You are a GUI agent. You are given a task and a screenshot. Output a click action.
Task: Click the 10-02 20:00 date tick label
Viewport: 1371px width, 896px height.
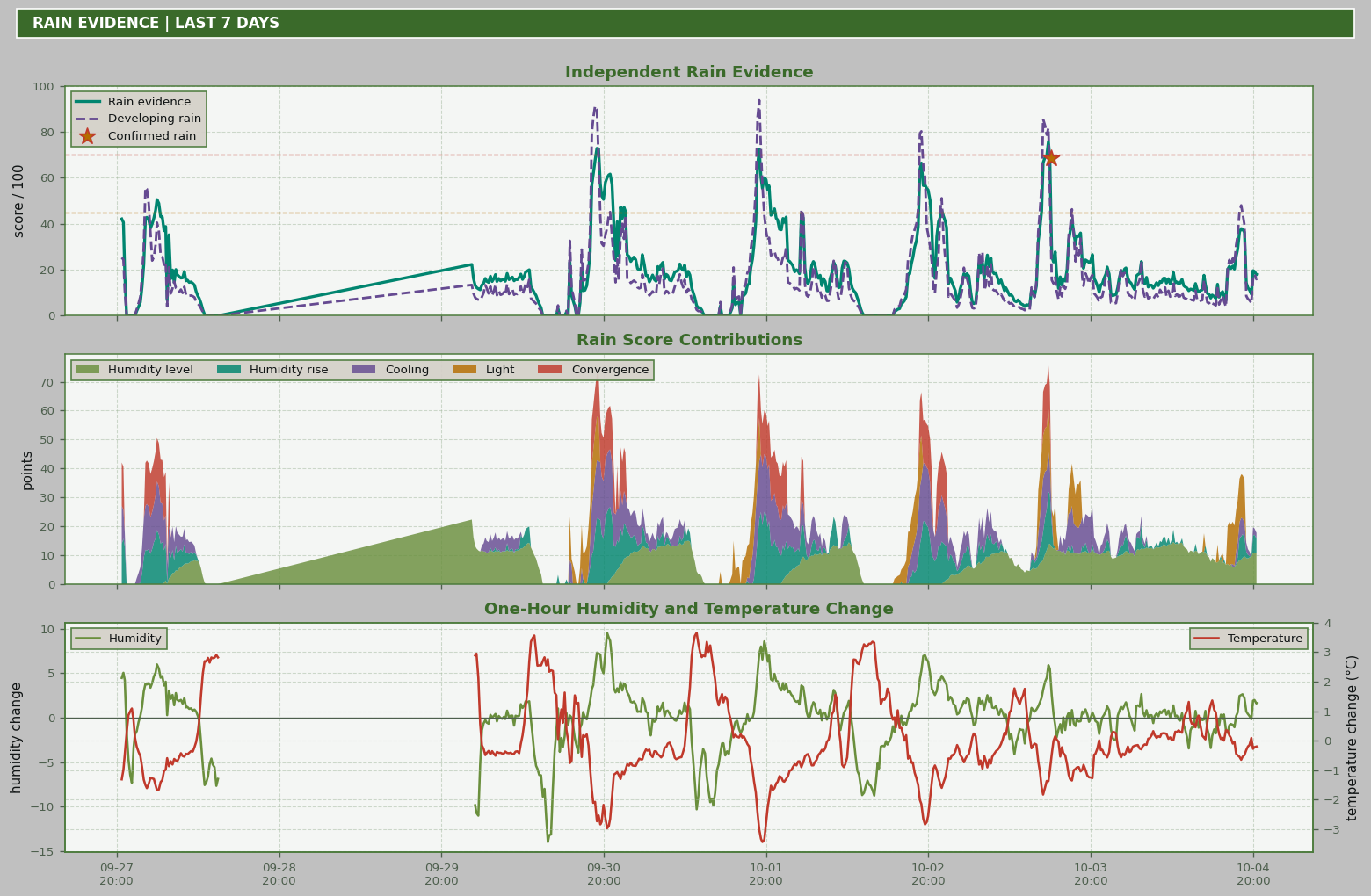(928, 874)
